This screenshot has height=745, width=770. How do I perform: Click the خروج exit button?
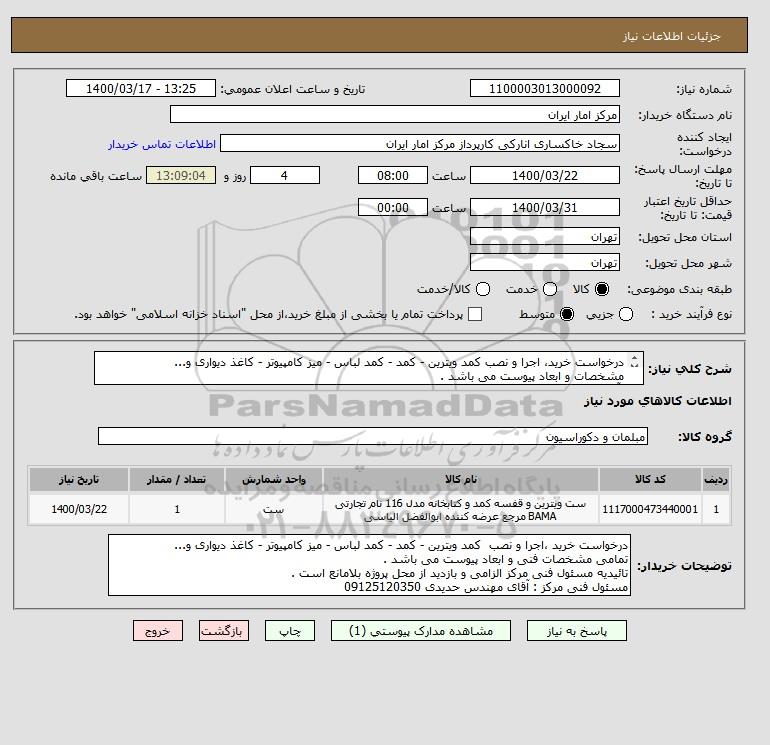[158, 631]
